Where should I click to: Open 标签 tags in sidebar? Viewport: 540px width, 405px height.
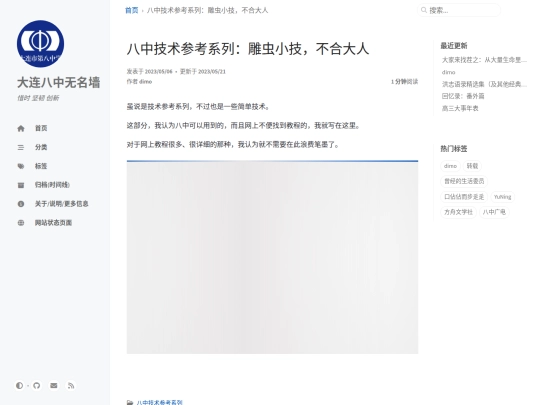click(x=41, y=166)
